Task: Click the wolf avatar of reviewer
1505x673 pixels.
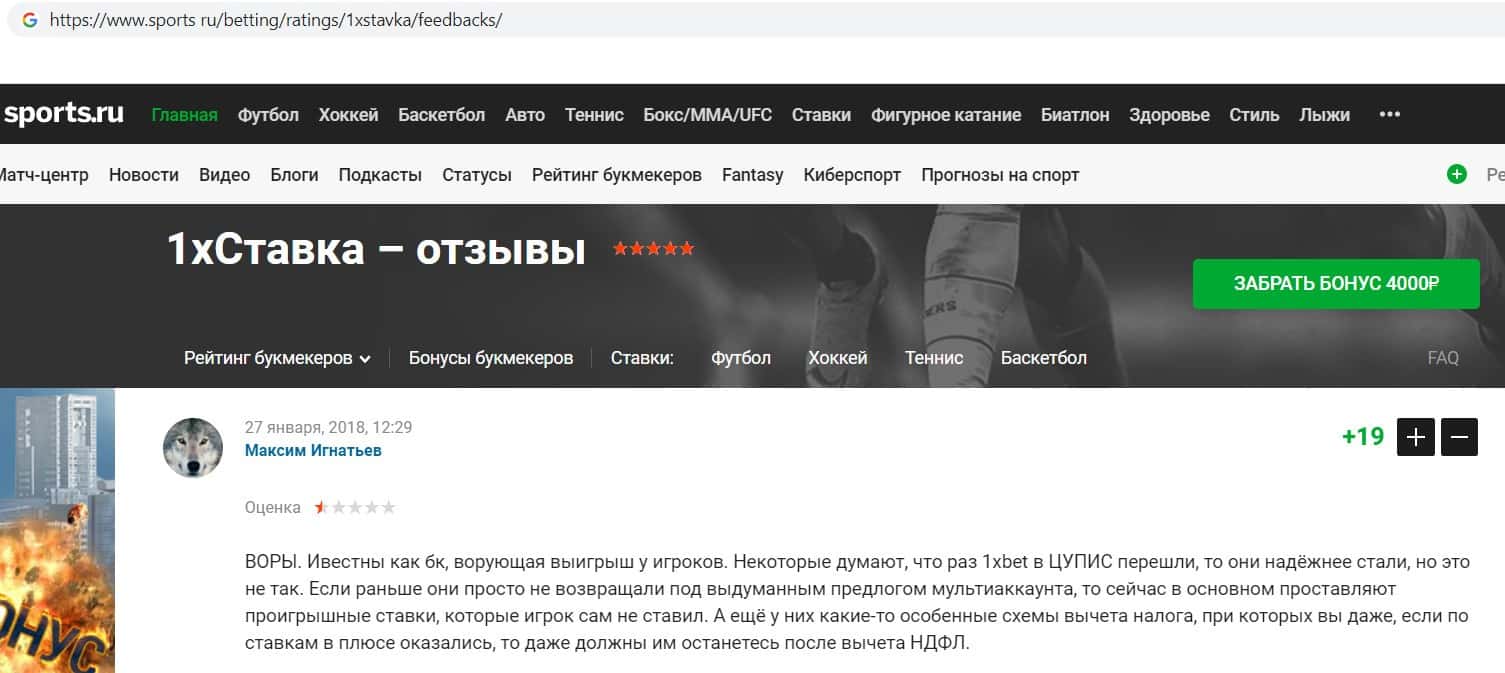Action: [193, 447]
